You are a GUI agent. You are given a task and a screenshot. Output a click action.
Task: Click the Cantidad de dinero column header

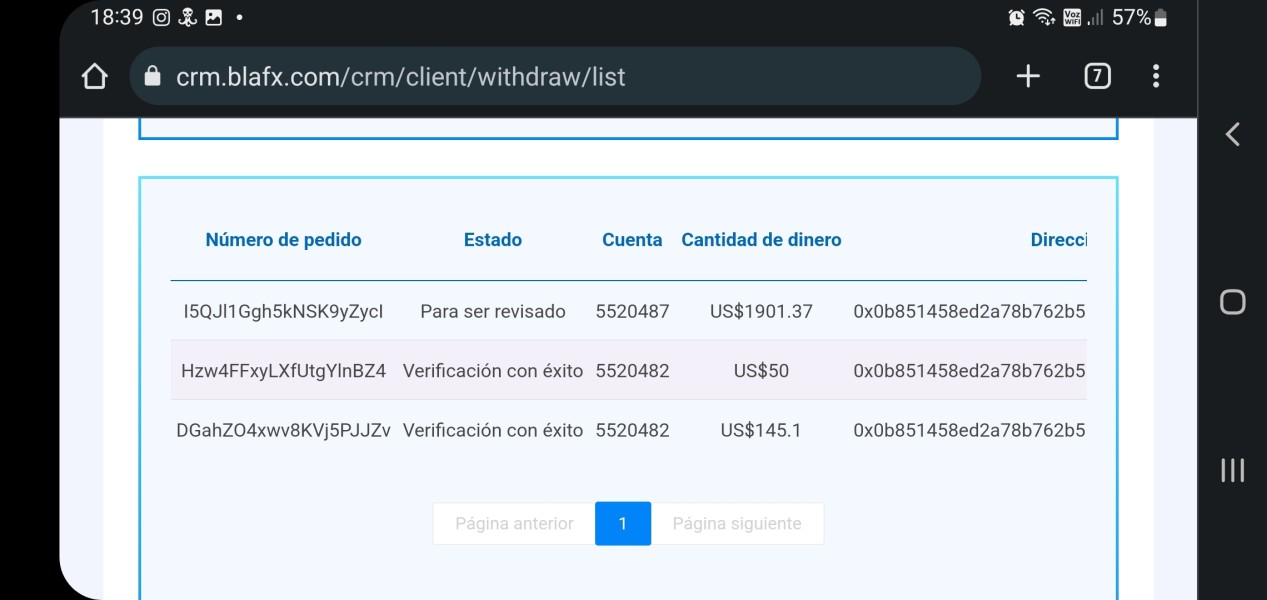[x=761, y=240]
